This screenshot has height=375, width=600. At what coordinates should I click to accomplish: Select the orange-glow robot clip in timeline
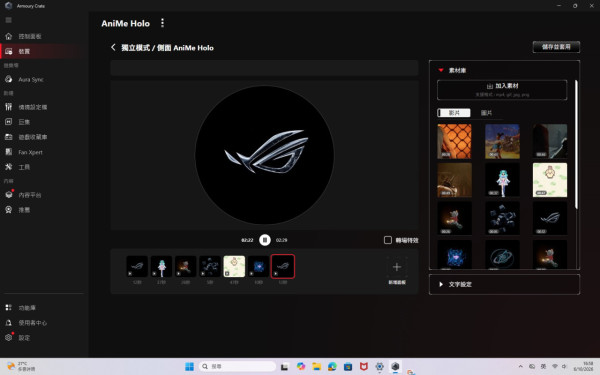(x=186, y=266)
